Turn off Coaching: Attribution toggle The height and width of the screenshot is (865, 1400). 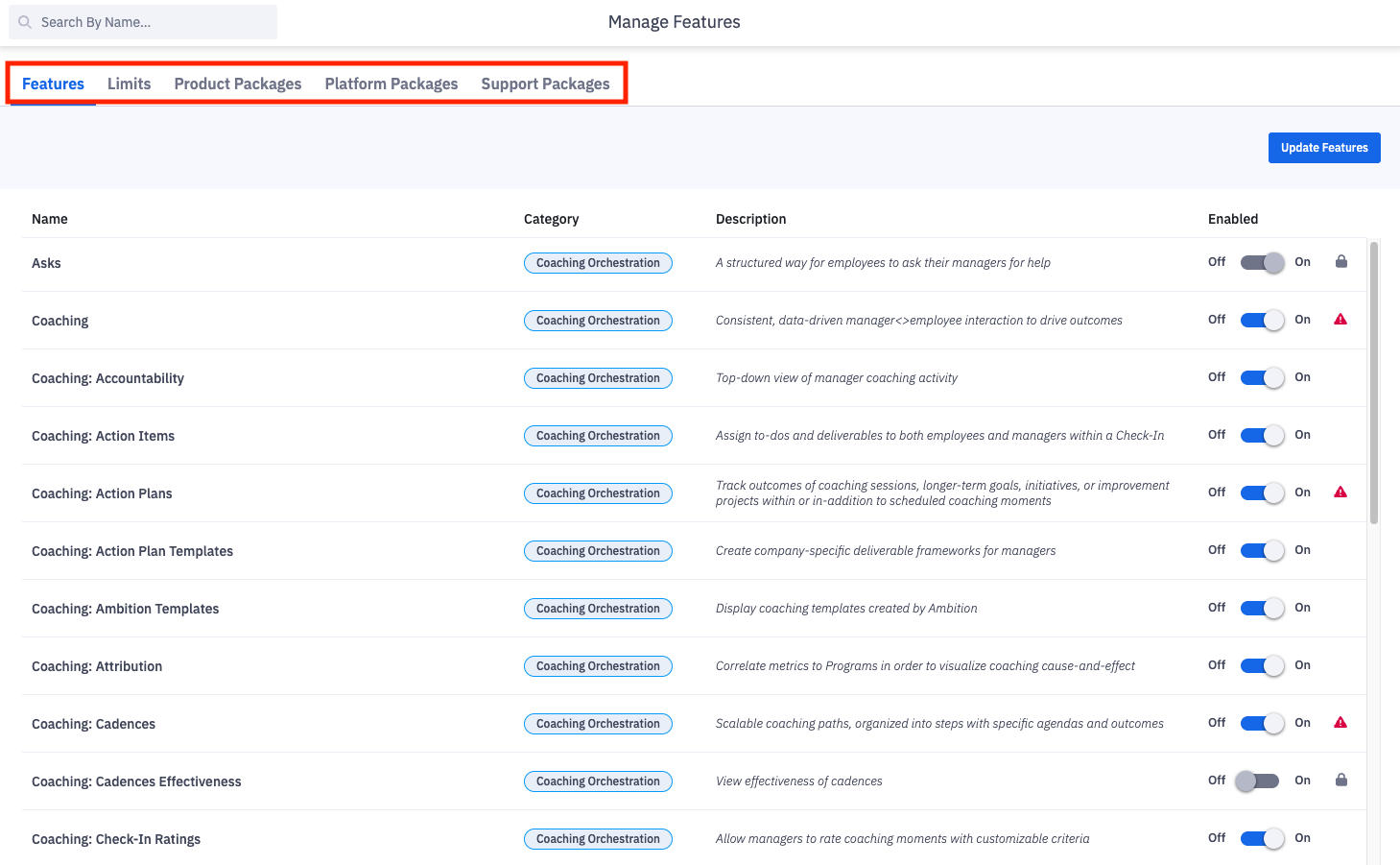pos(1261,665)
